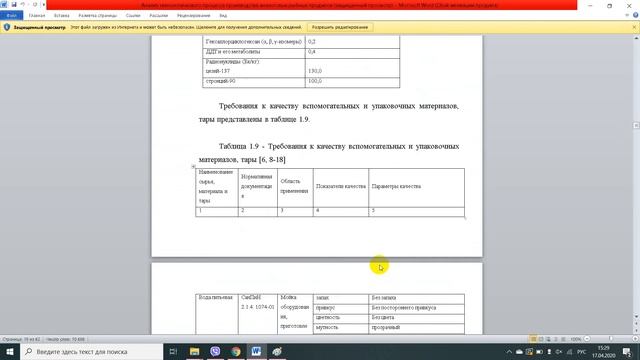Open the Разметка страницы ribbon tab
The width and height of the screenshot is (640, 360).
pyautogui.click(x=98, y=16)
